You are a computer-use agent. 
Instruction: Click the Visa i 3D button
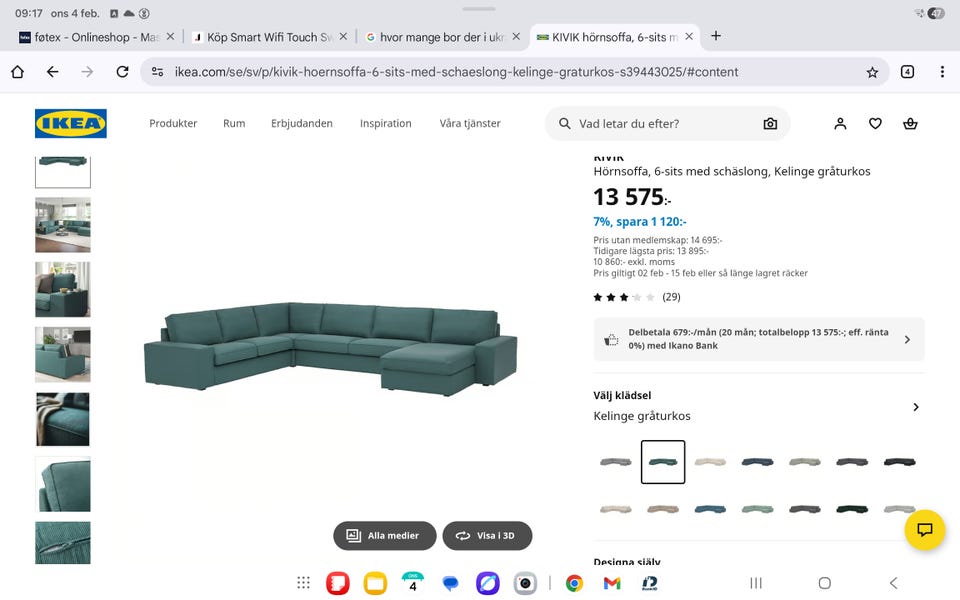[487, 536]
